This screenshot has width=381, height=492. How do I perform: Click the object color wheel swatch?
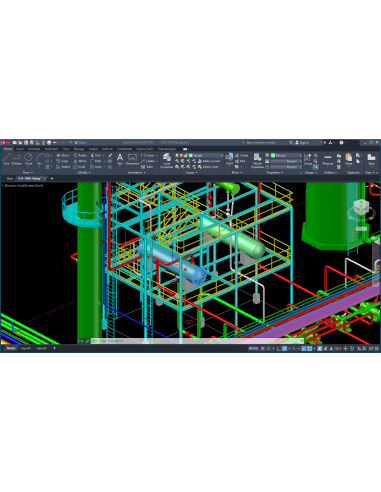click(267, 155)
